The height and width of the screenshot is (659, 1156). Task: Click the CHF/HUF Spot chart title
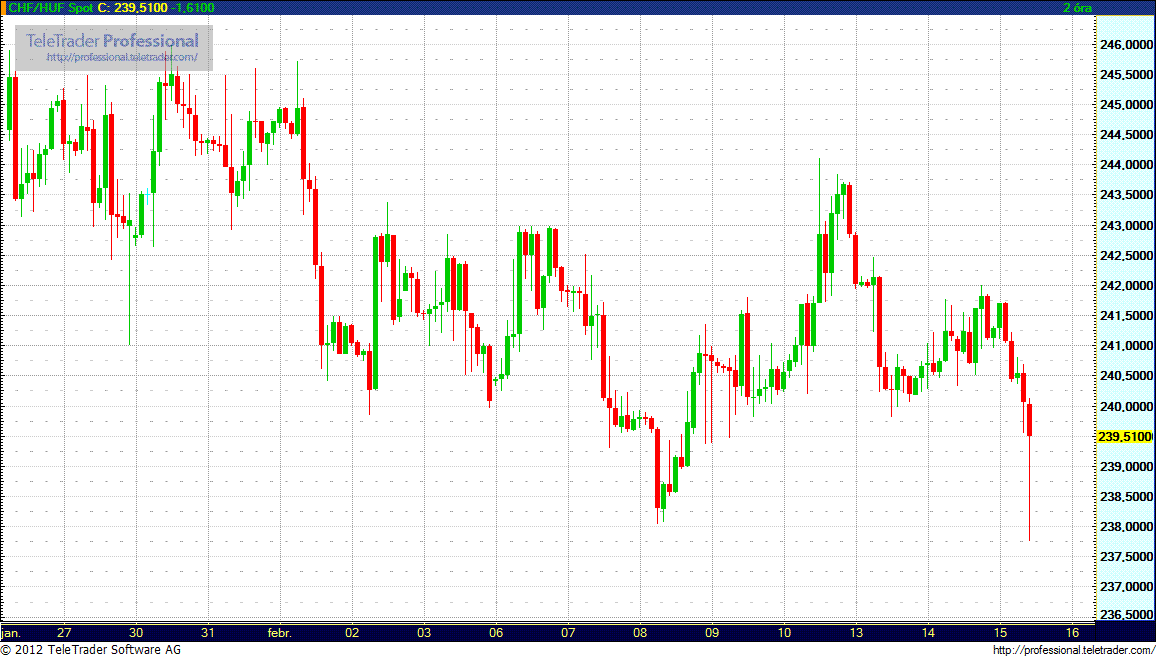(x=51, y=7)
